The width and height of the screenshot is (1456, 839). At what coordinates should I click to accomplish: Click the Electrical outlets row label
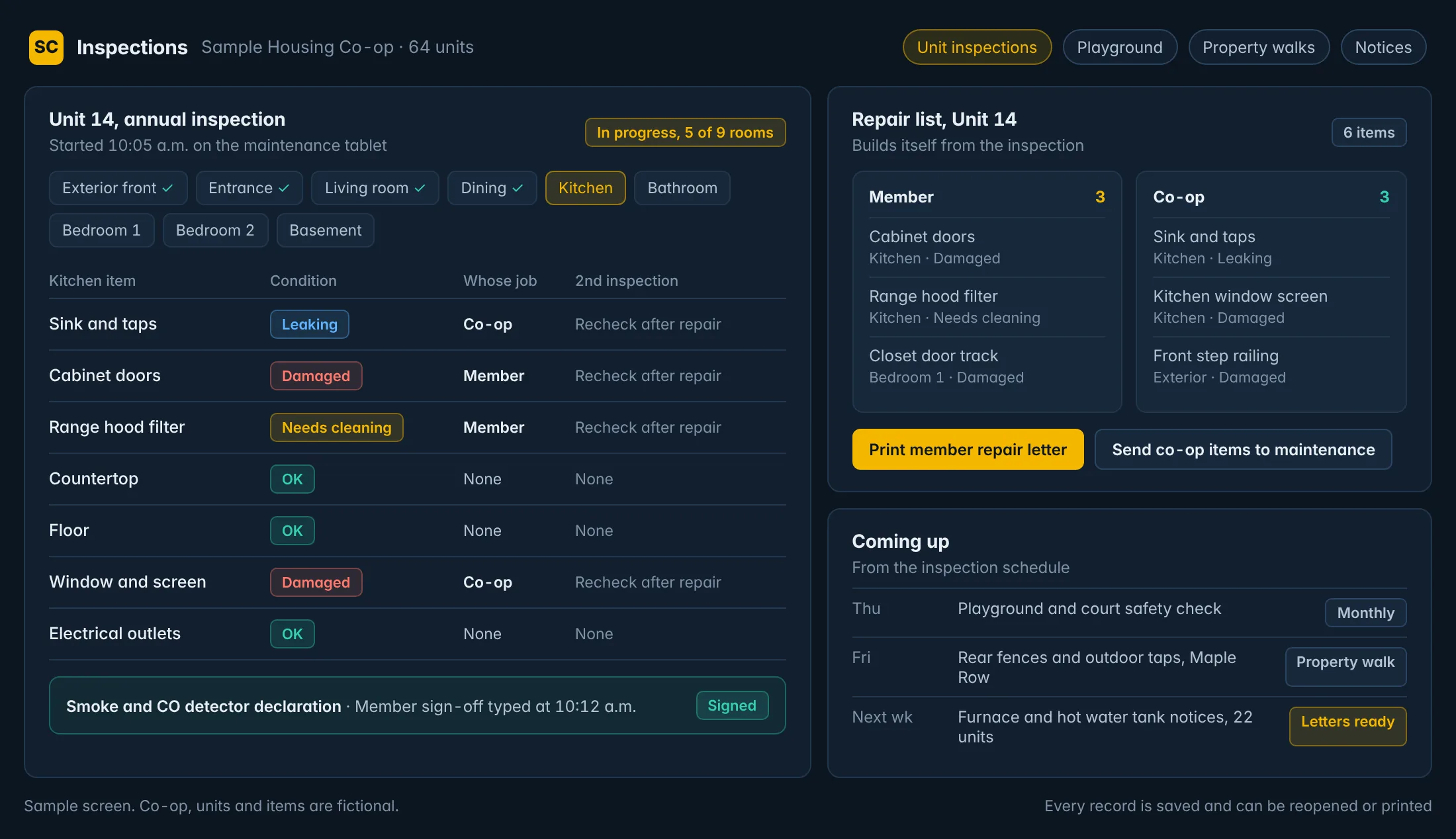tap(114, 634)
